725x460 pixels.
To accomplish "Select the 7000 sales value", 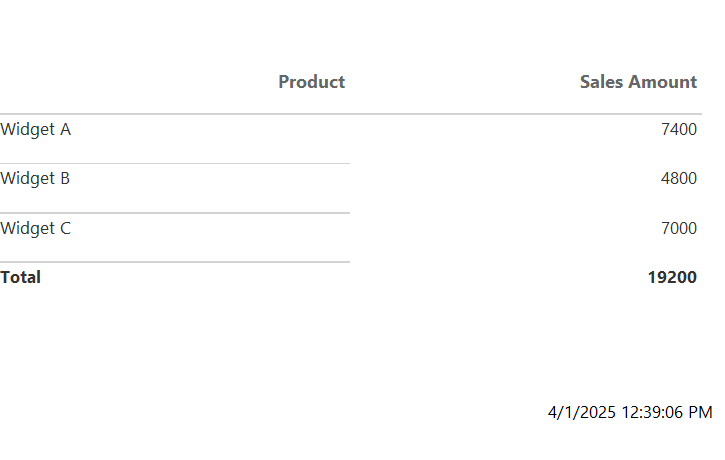I will [678, 228].
